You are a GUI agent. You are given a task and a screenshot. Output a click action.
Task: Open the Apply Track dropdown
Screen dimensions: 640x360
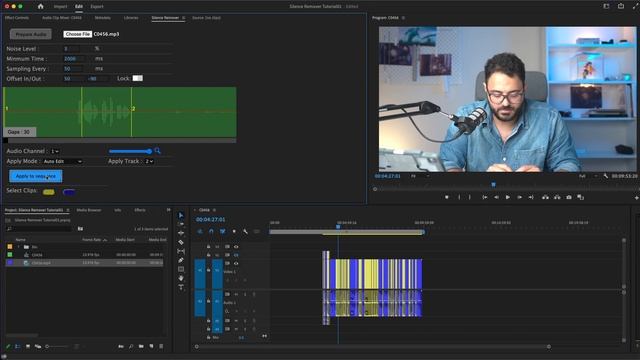tap(149, 161)
